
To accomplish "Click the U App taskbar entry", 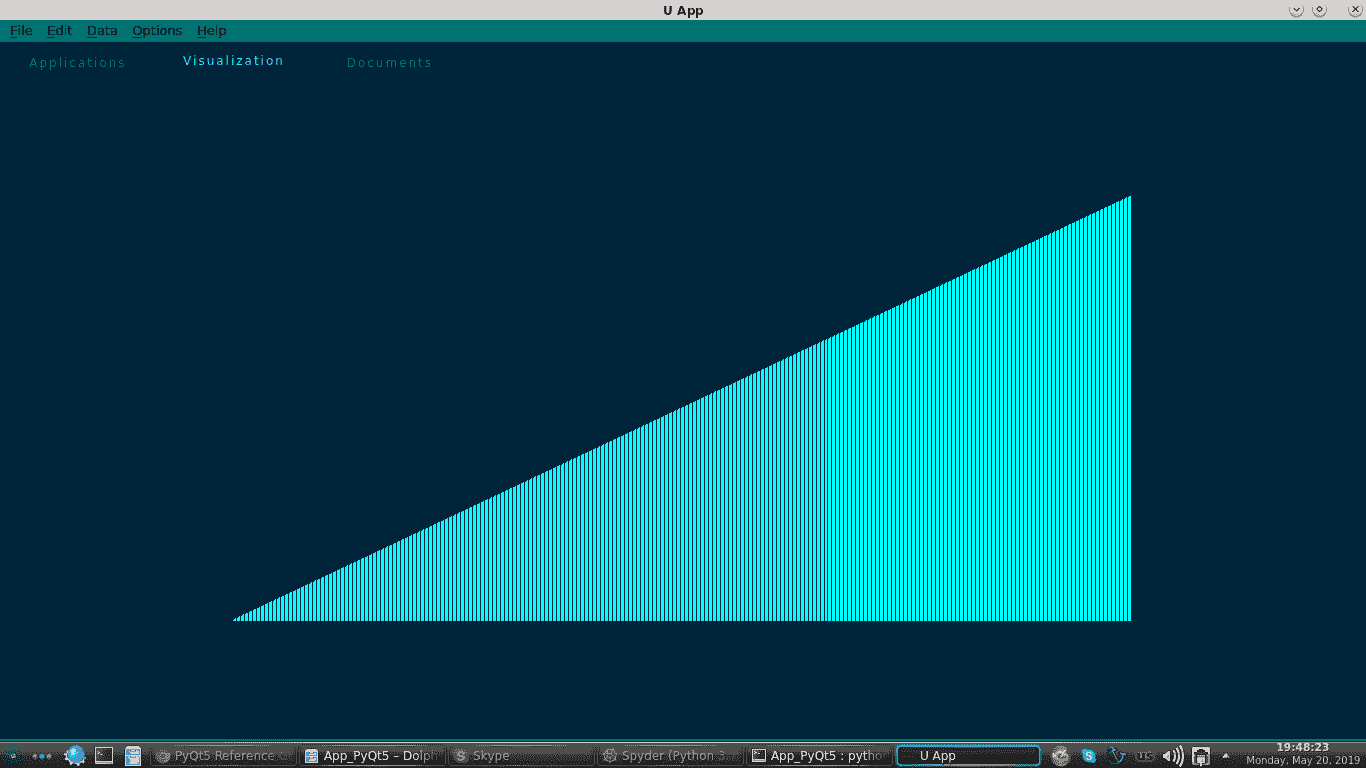I will [968, 756].
